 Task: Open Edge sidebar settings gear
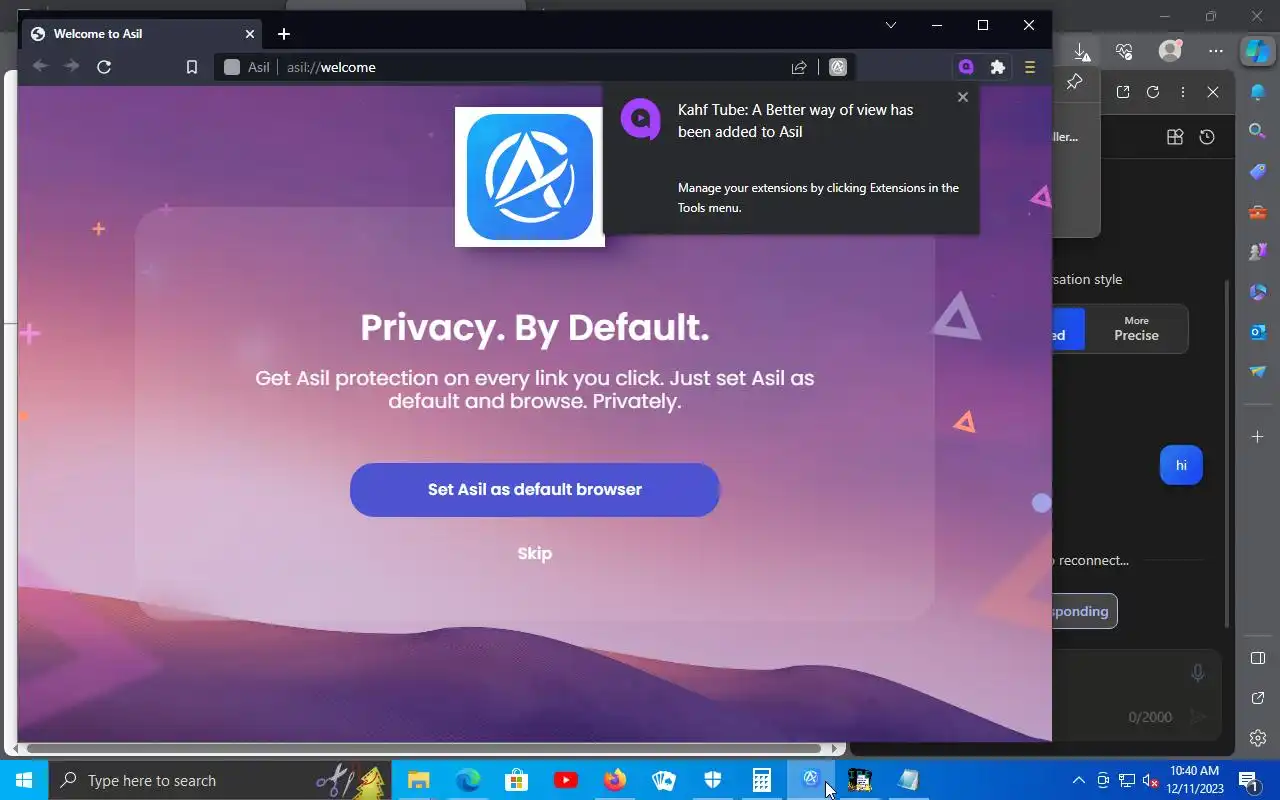pos(1258,738)
